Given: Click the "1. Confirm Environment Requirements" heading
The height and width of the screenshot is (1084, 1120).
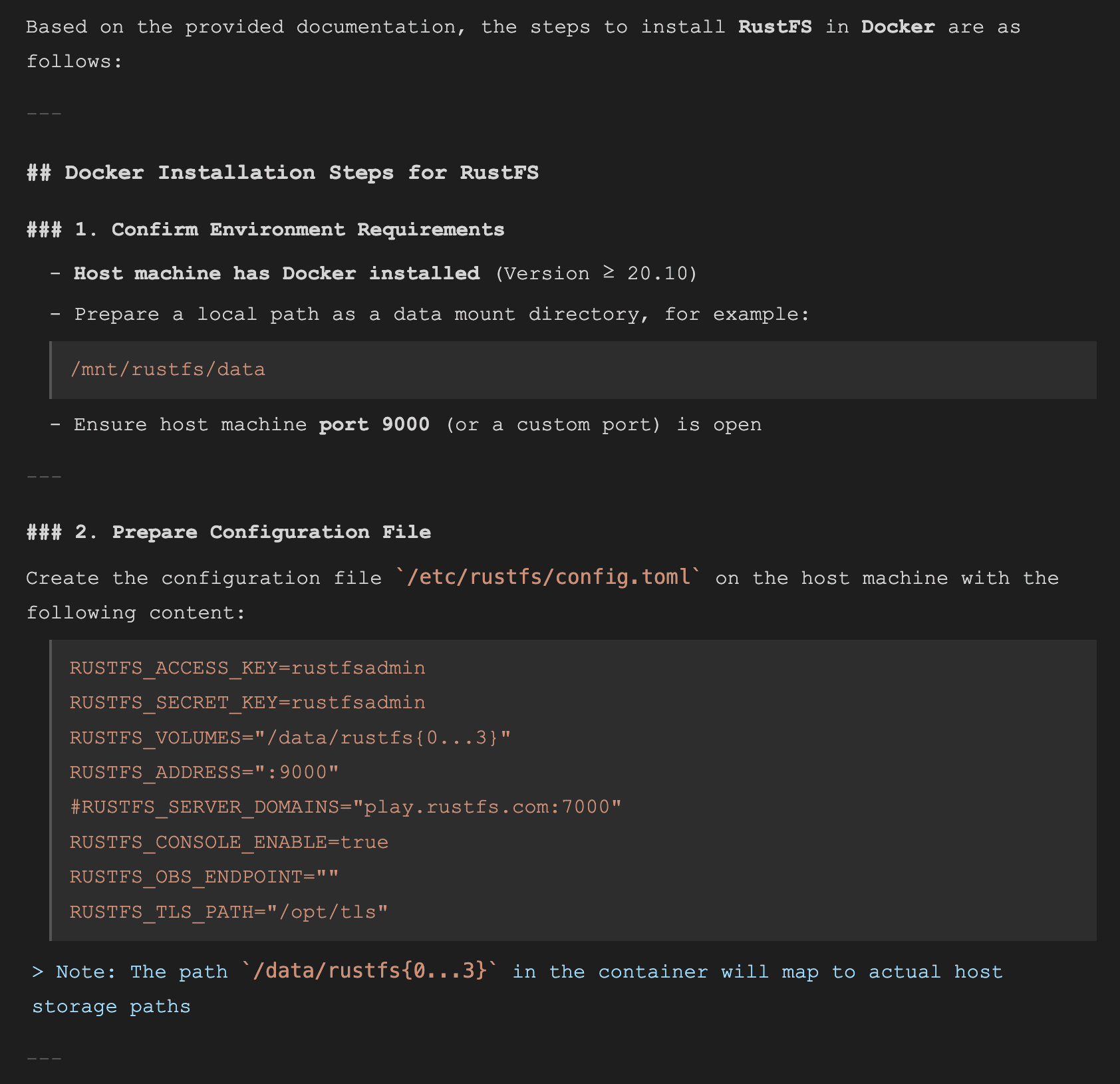Looking at the screenshot, I should point(307,229).
